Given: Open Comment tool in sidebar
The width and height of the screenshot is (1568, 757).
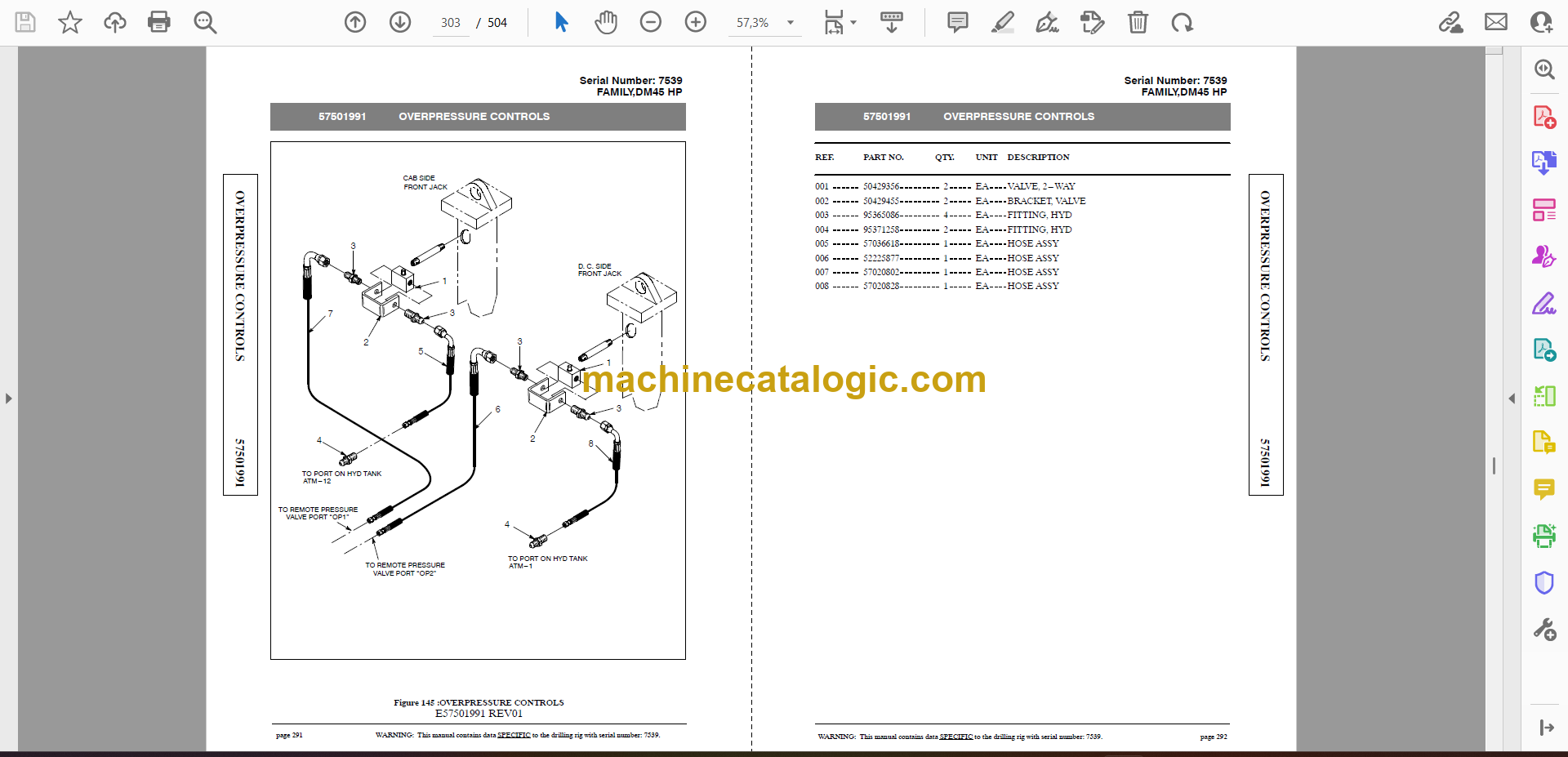Looking at the screenshot, I should coord(1544,489).
